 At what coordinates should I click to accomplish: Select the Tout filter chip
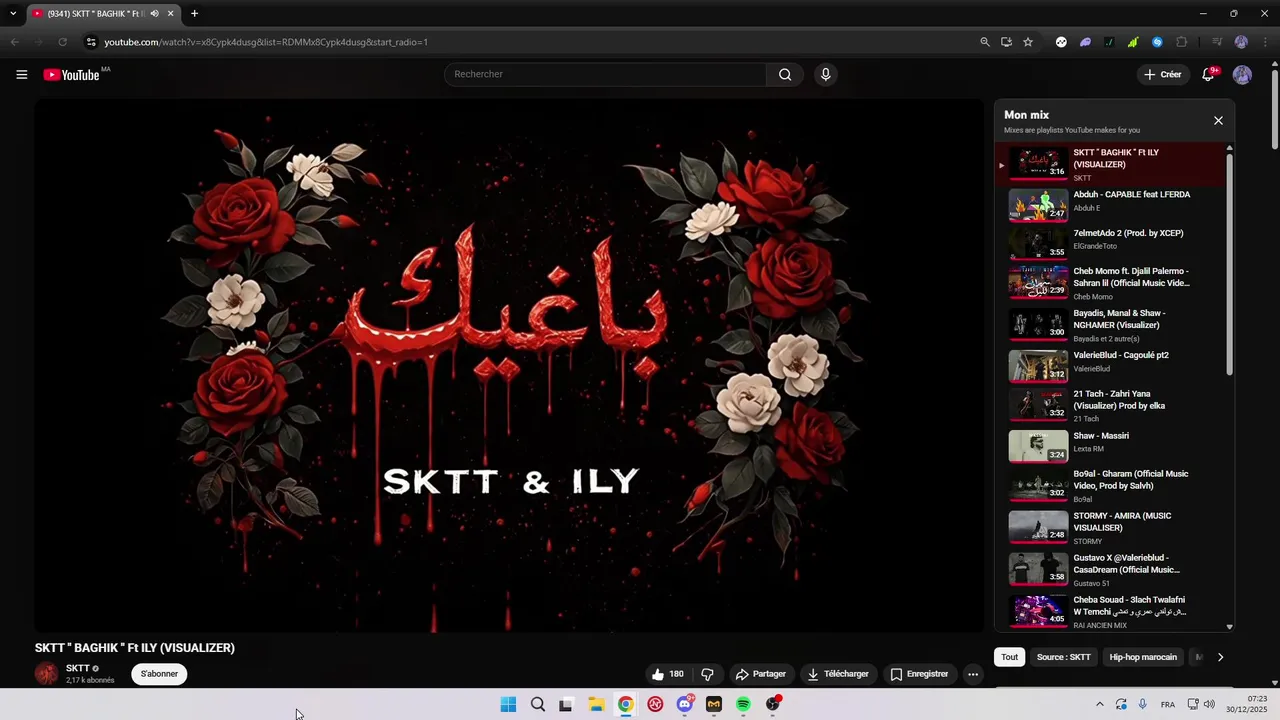click(1010, 657)
